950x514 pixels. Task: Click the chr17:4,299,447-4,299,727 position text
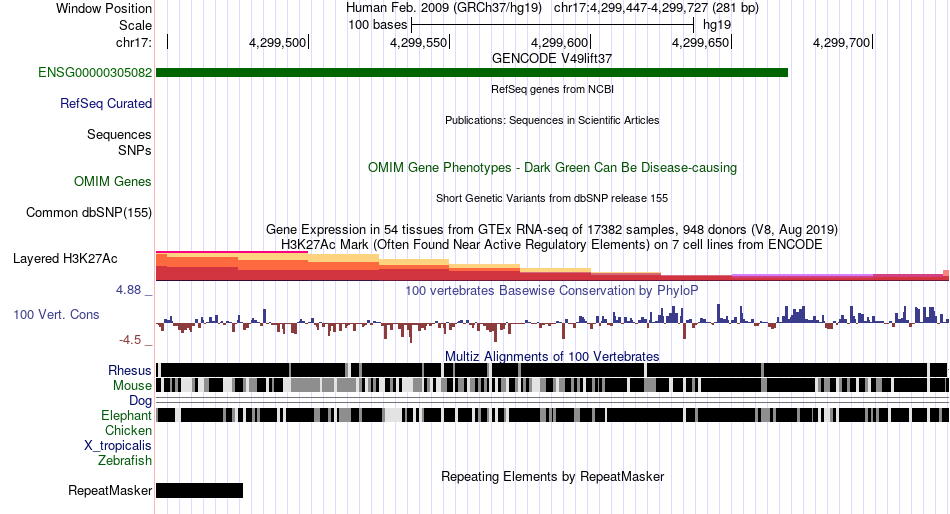point(656,8)
